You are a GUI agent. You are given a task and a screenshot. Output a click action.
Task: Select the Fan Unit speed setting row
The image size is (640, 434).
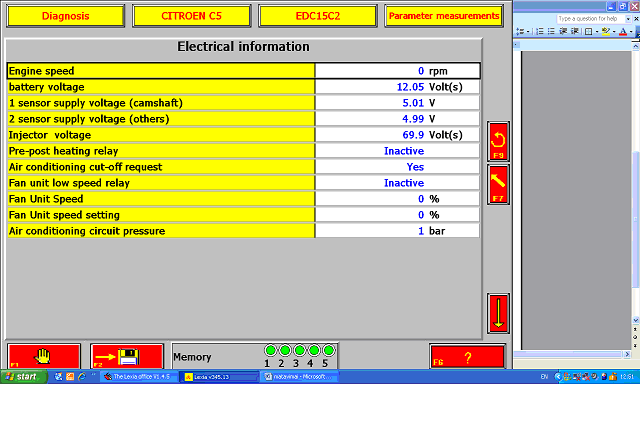[243, 215]
